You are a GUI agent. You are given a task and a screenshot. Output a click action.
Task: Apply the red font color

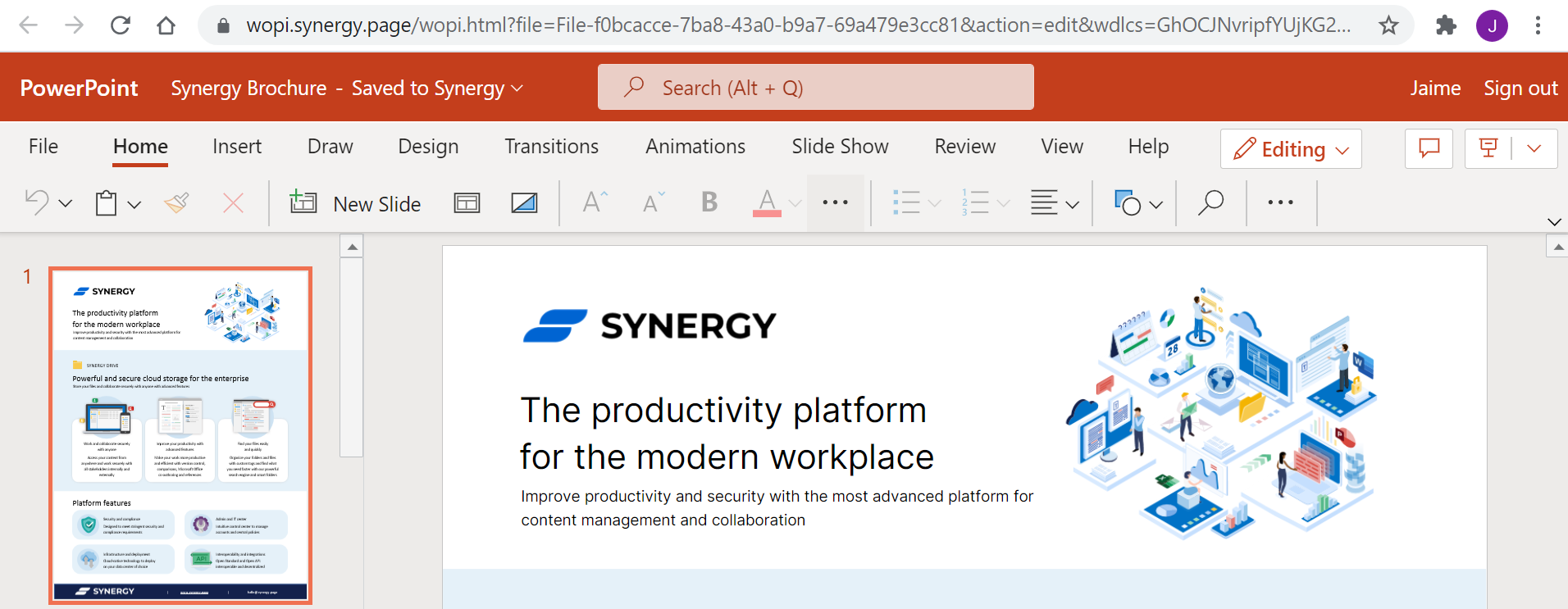(767, 202)
